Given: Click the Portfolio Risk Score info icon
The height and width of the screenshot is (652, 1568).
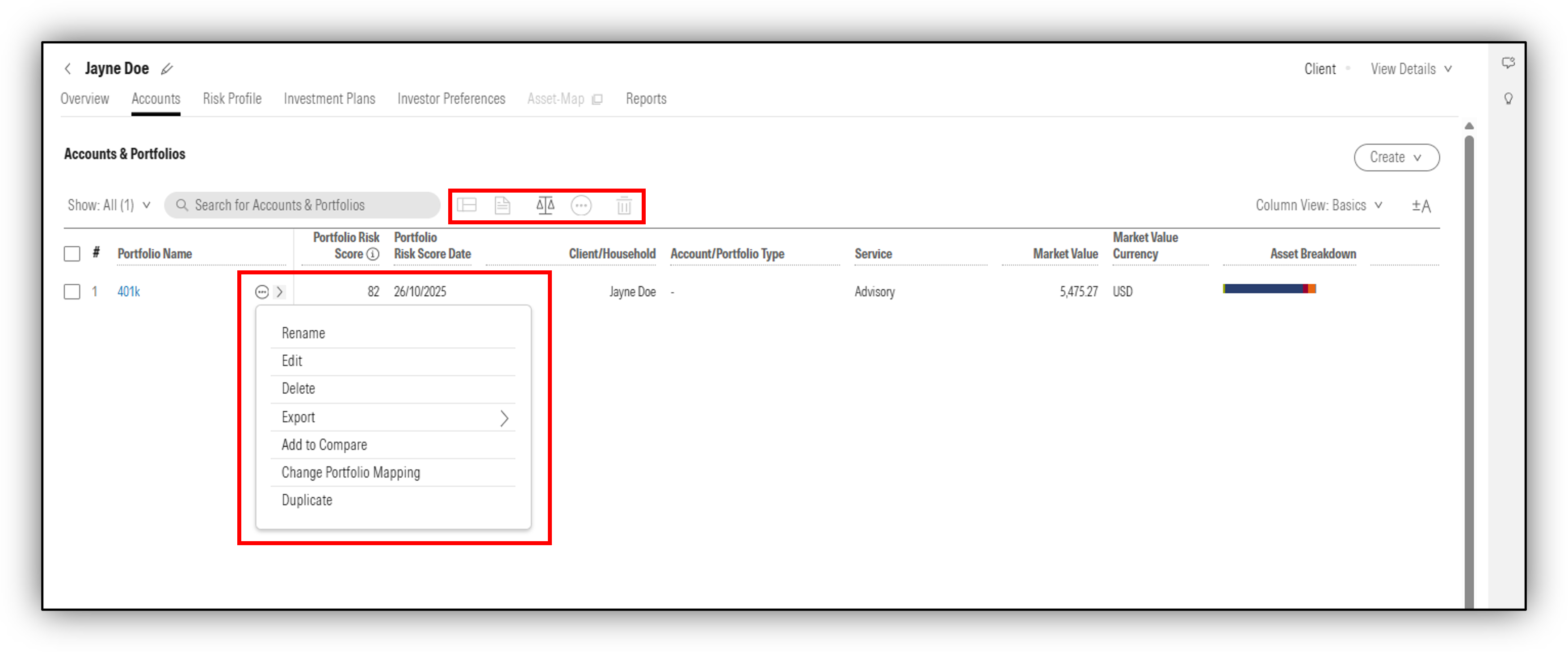Looking at the screenshot, I should [373, 254].
